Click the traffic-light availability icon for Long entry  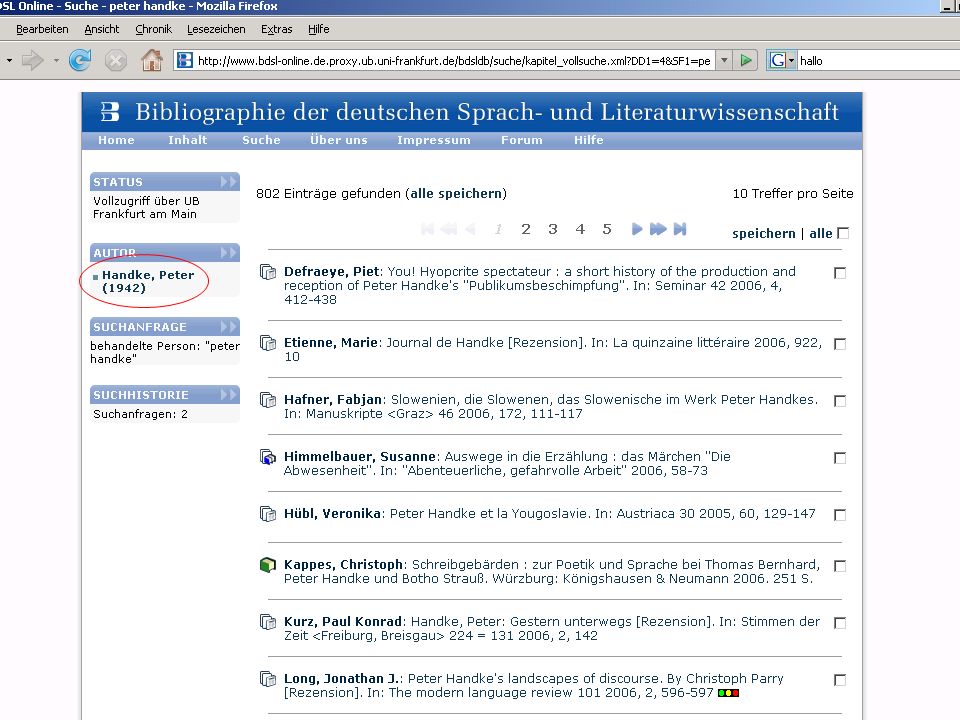[729, 693]
